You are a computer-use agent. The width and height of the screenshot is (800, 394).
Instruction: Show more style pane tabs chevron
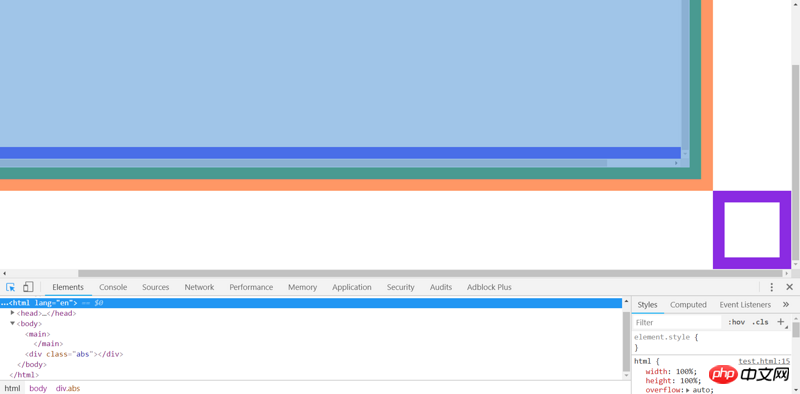tap(786, 305)
